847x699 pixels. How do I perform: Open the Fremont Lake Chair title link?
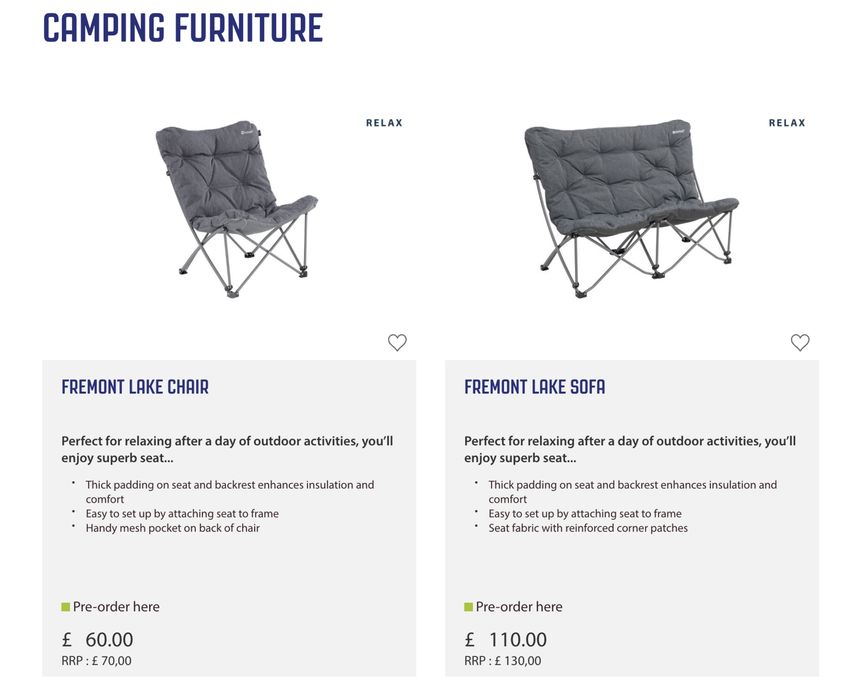(135, 387)
